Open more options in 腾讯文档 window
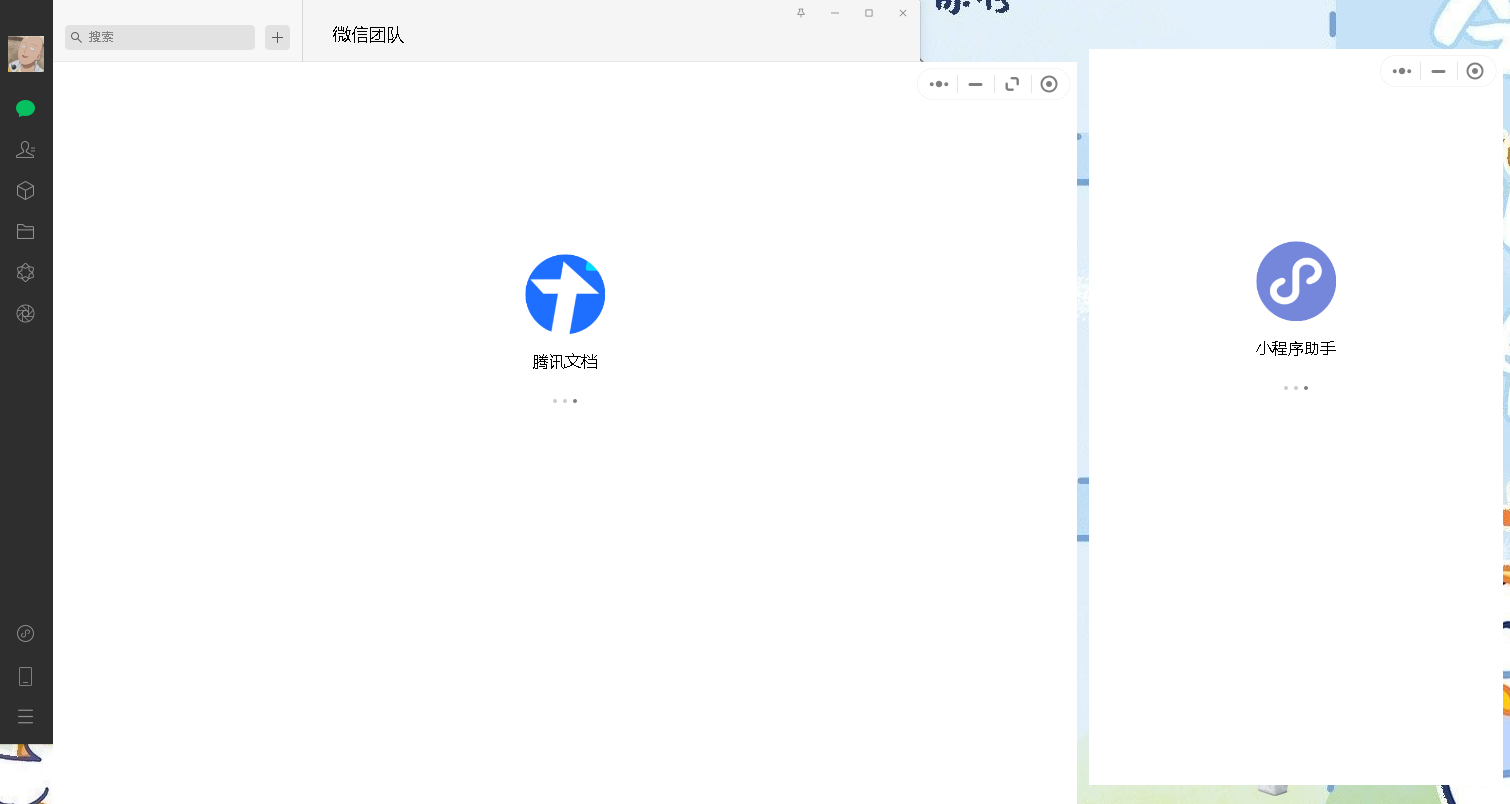The width and height of the screenshot is (1510, 804). (938, 85)
